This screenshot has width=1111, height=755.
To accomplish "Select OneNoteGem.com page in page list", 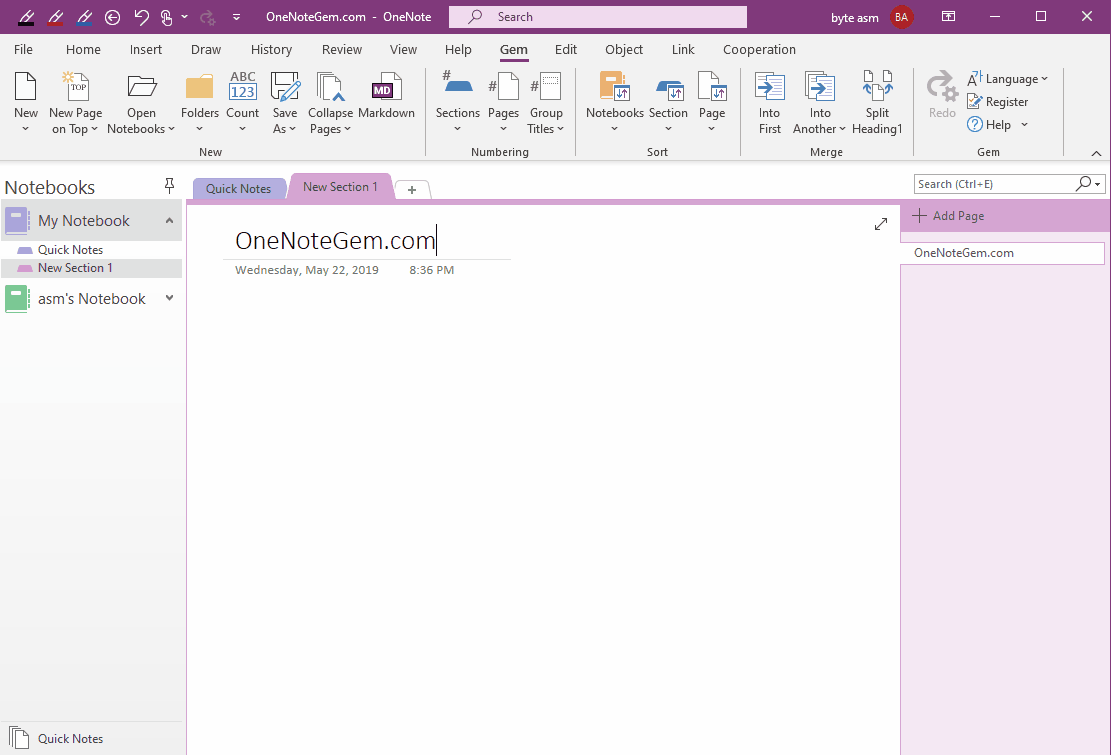I will [1002, 253].
